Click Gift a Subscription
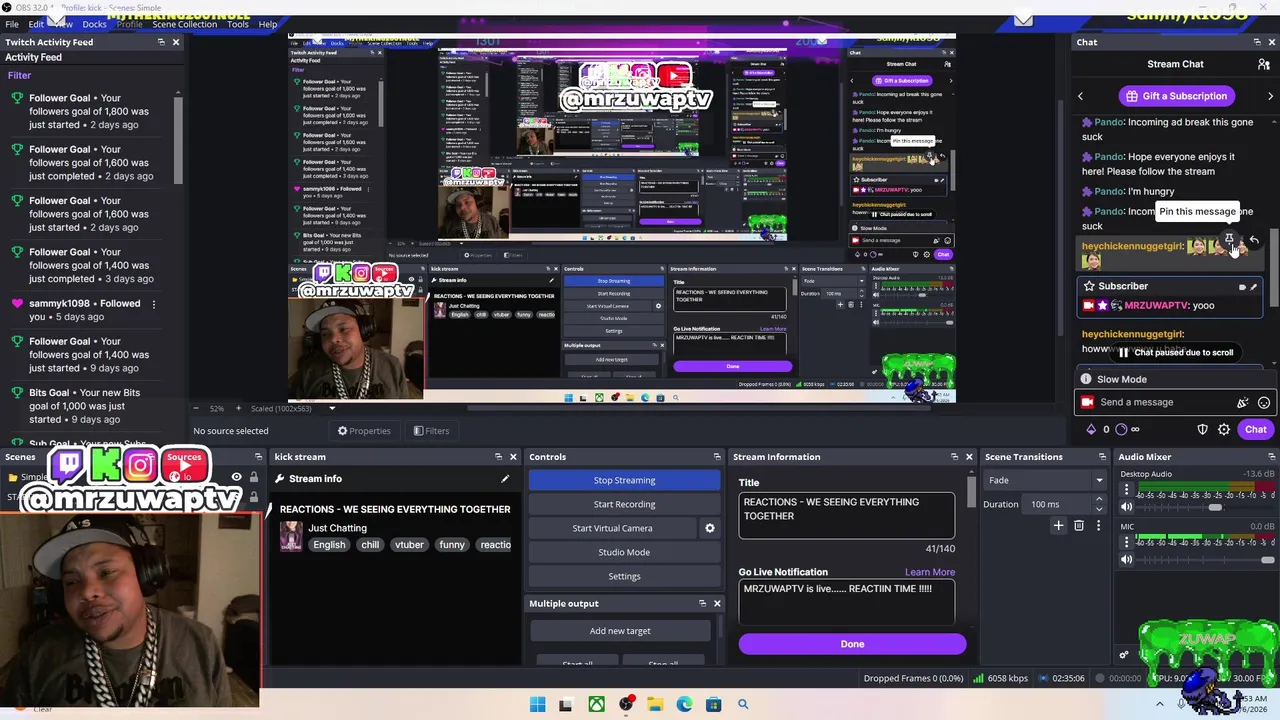1280x720 pixels. tap(1175, 96)
